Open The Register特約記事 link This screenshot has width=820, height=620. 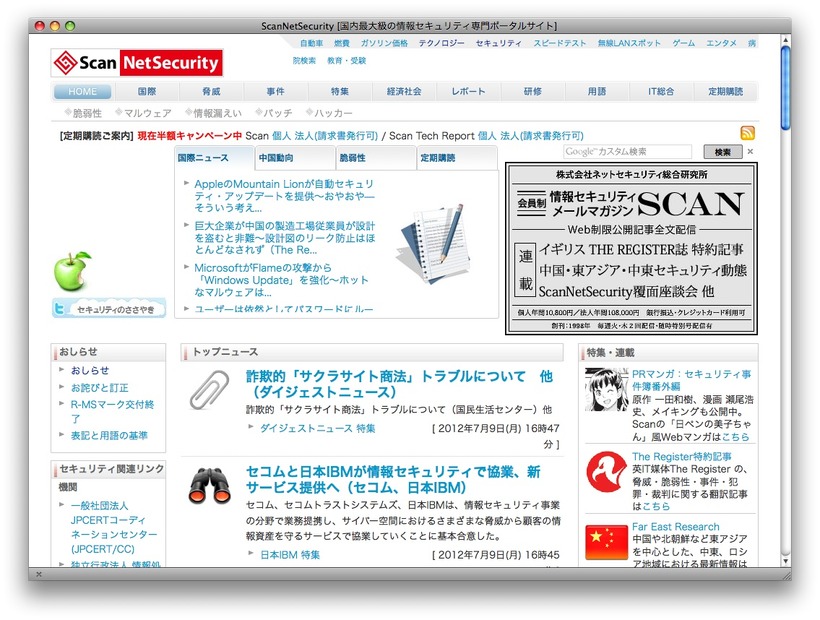point(681,456)
